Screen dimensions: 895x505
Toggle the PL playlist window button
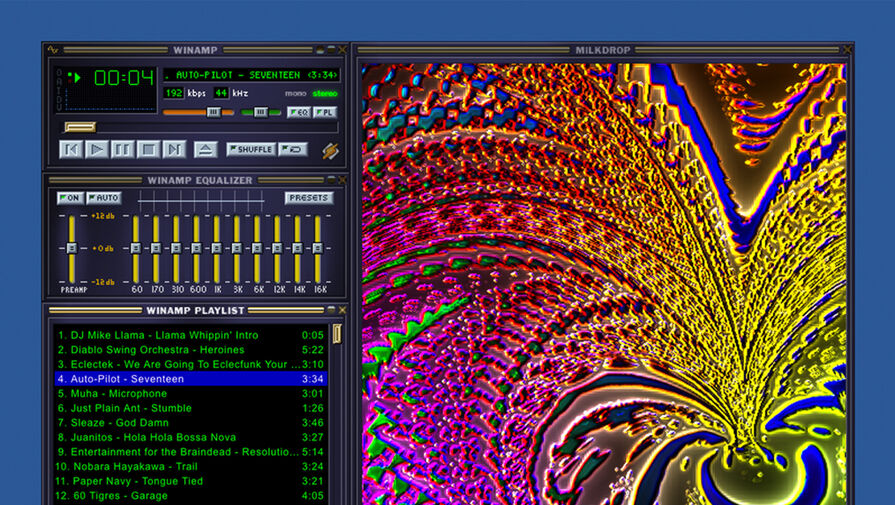(x=325, y=112)
